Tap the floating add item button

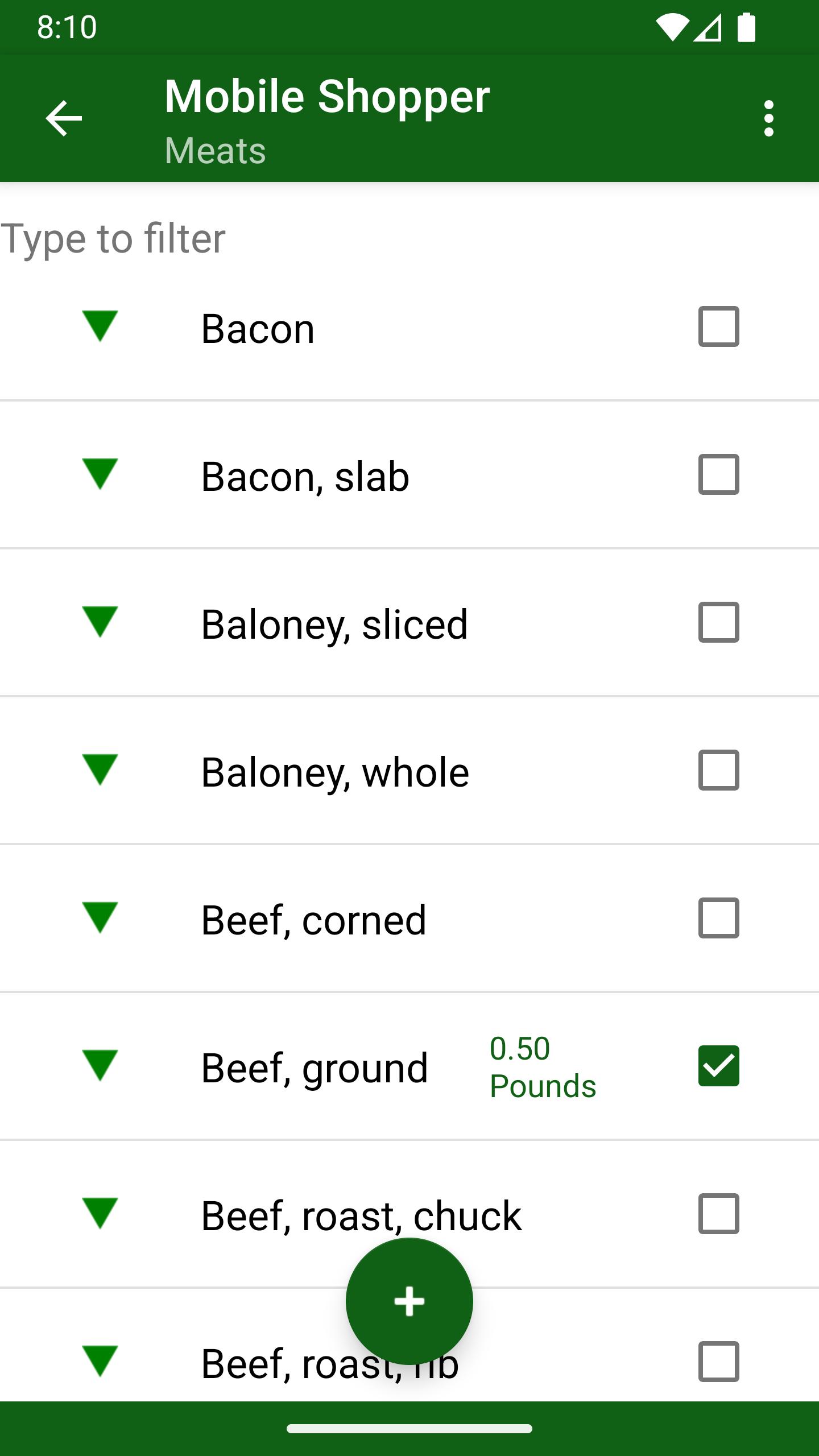point(409,1301)
